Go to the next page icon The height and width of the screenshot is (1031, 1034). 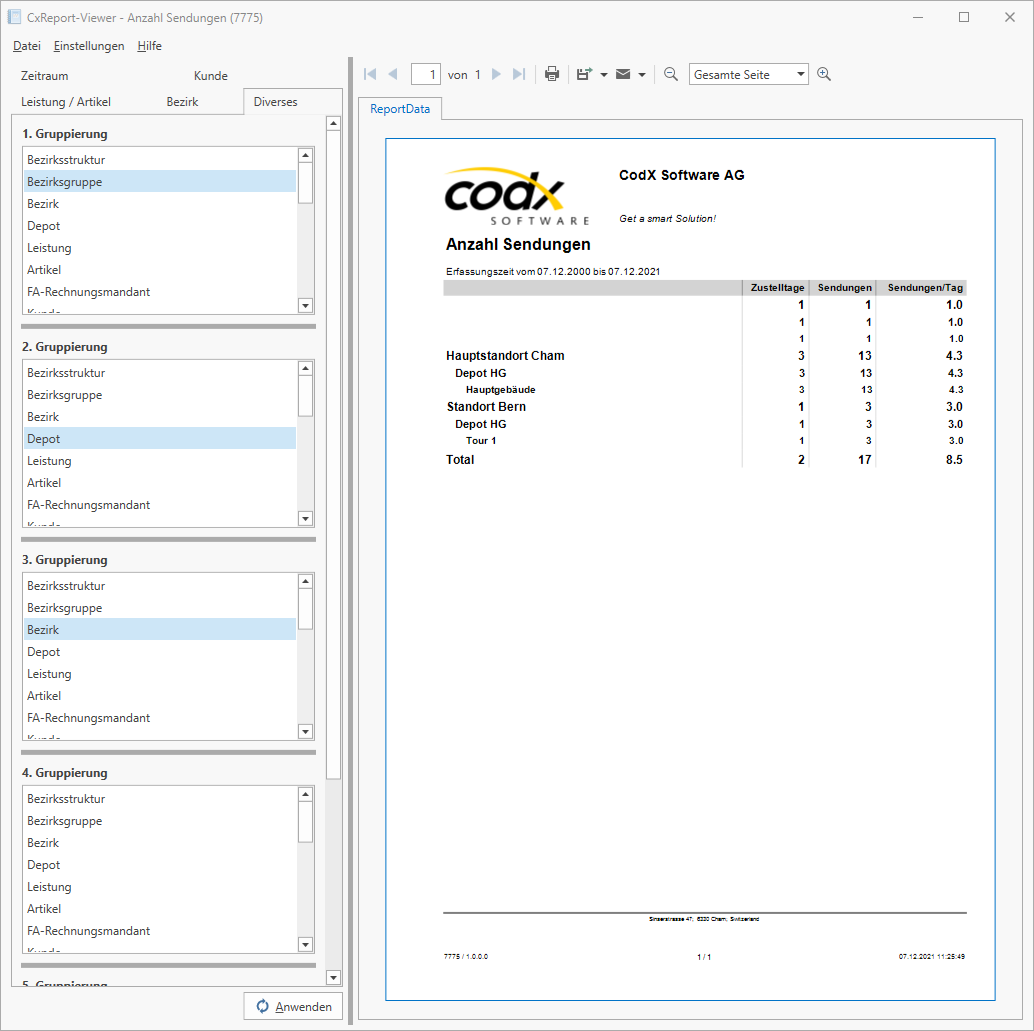coord(494,73)
